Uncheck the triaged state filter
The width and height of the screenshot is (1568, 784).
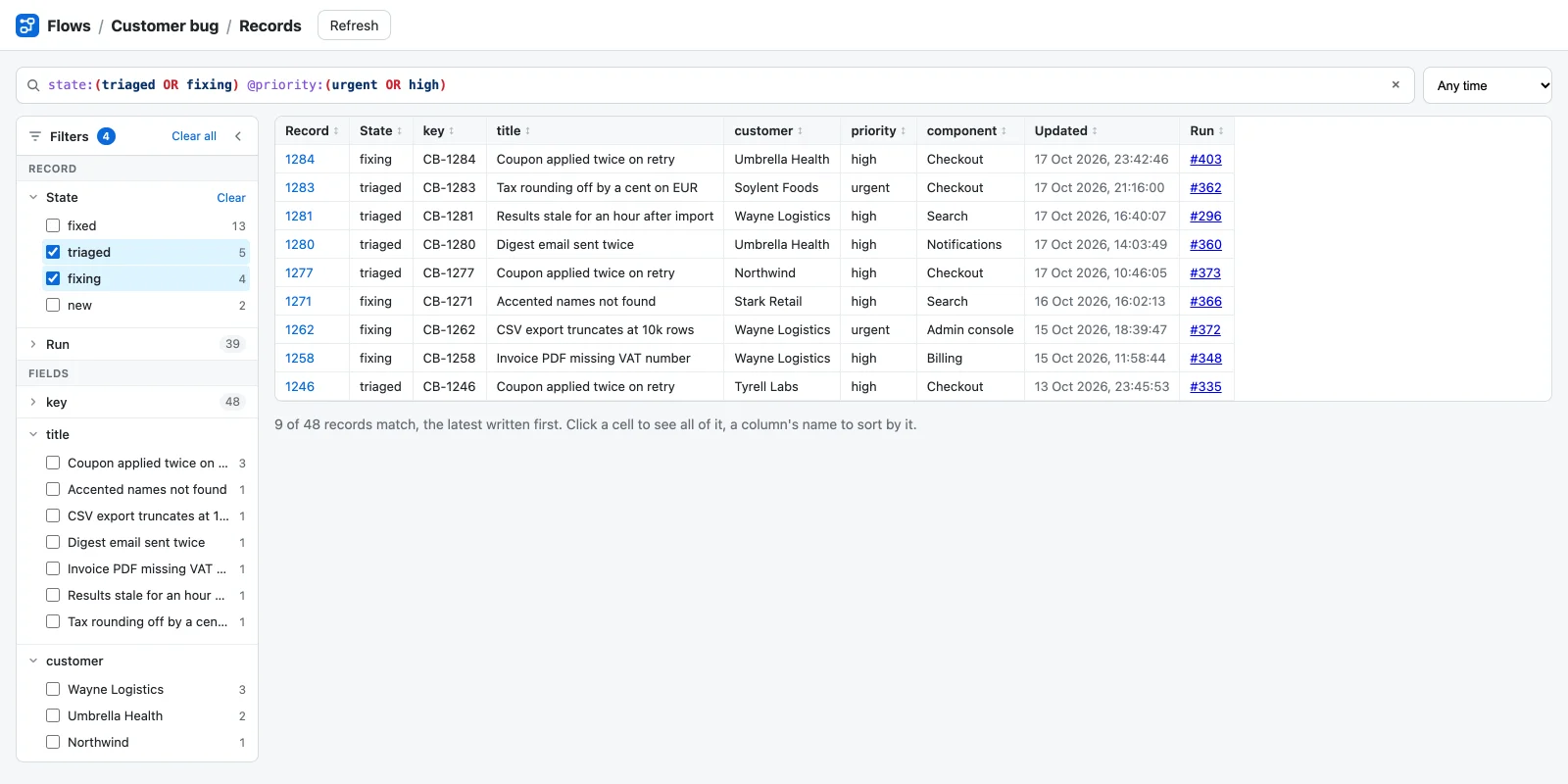(x=53, y=252)
